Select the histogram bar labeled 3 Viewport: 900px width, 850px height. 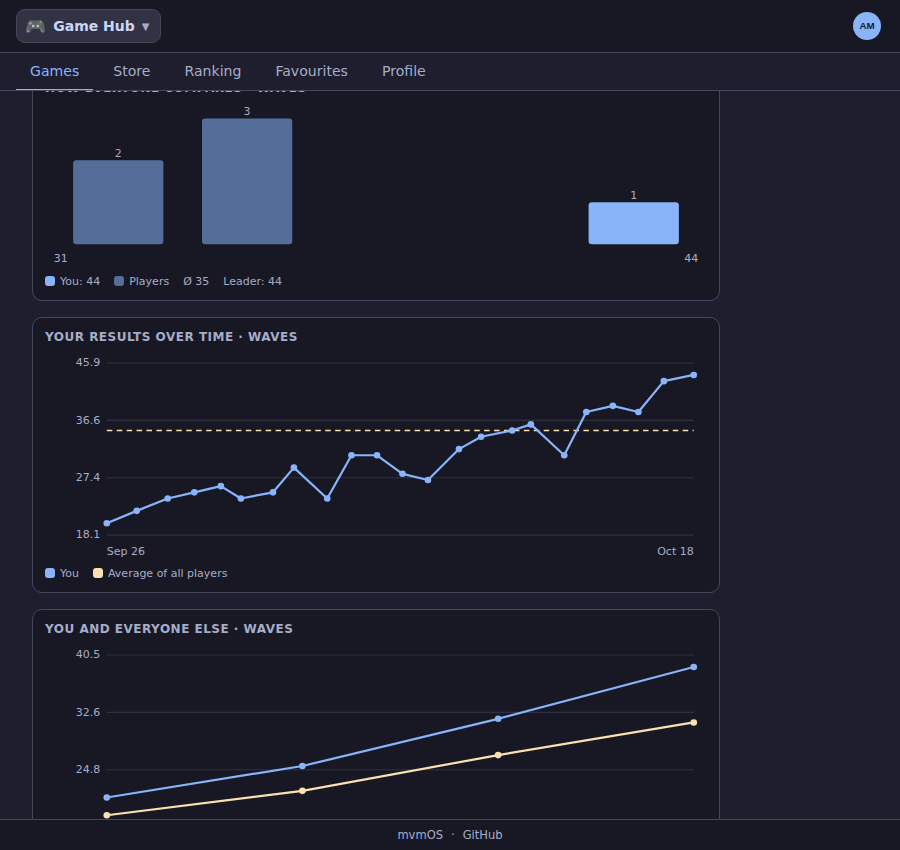pos(247,181)
